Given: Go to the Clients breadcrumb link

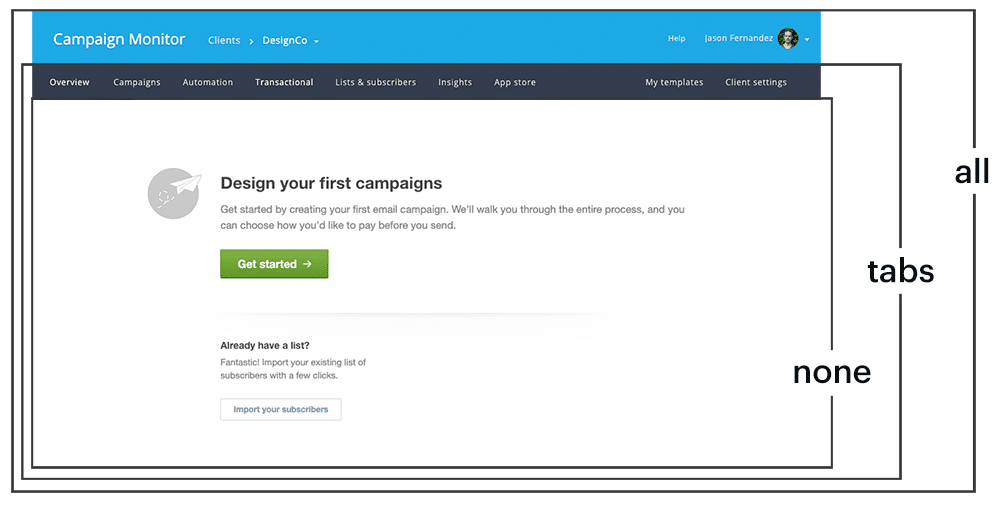Looking at the screenshot, I should [x=224, y=41].
